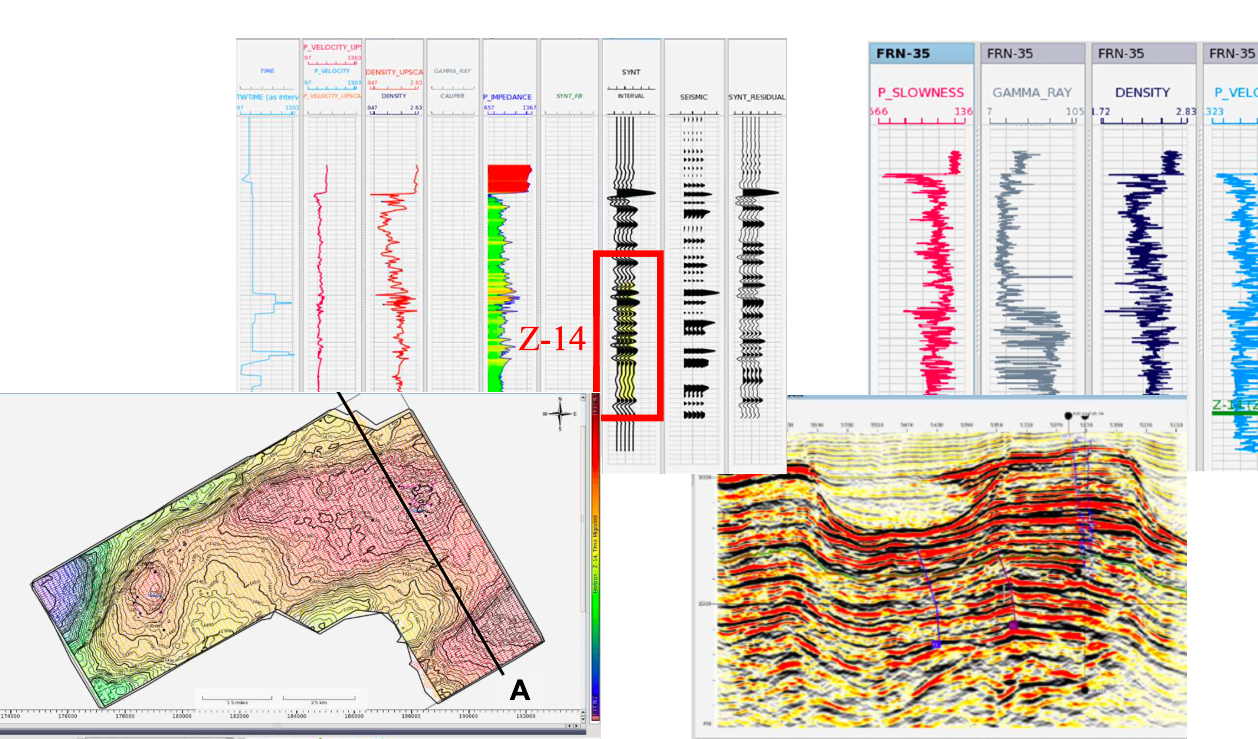This screenshot has height=739, width=1258.
Task: Click the SYNT_FB curve label
Action: click(569, 96)
